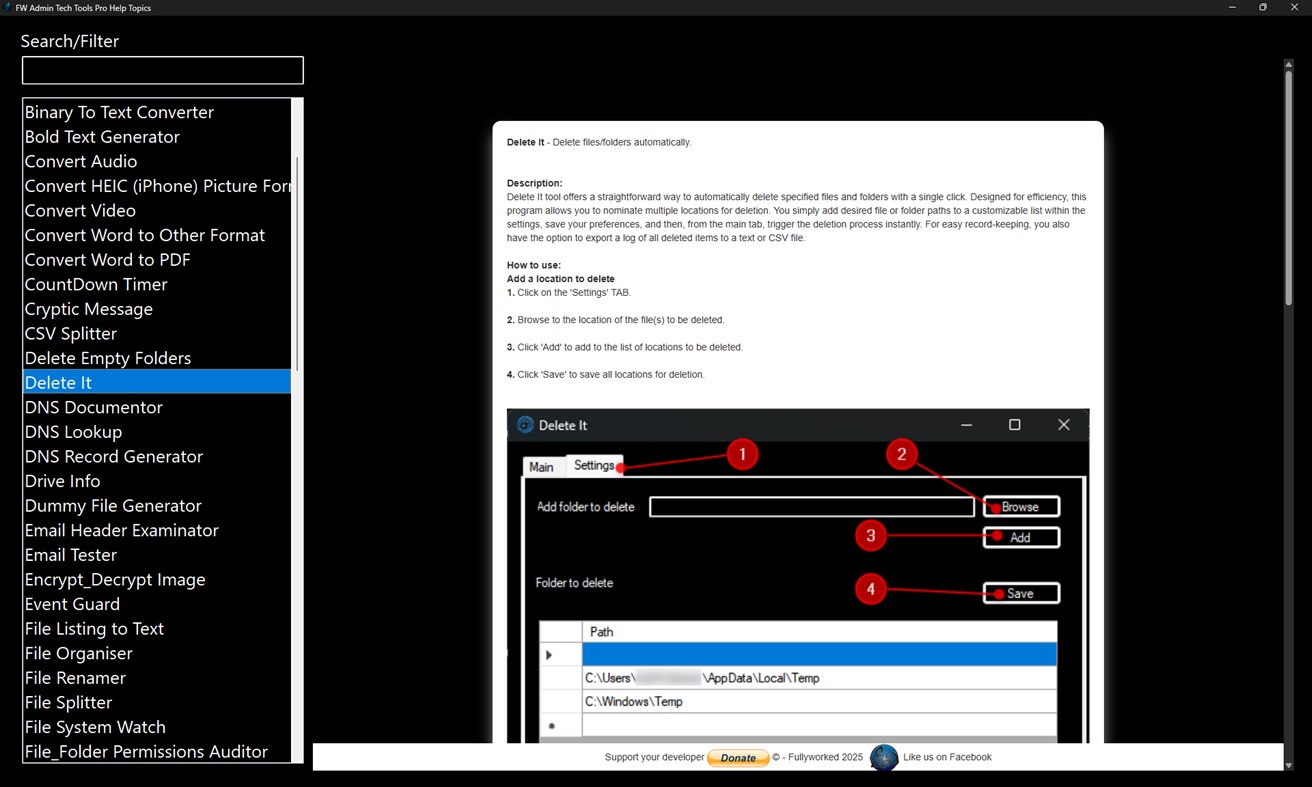Select 'CSV Splitter' in the sidebar list
Image resolution: width=1312 pixels, height=787 pixels.
click(x=70, y=333)
